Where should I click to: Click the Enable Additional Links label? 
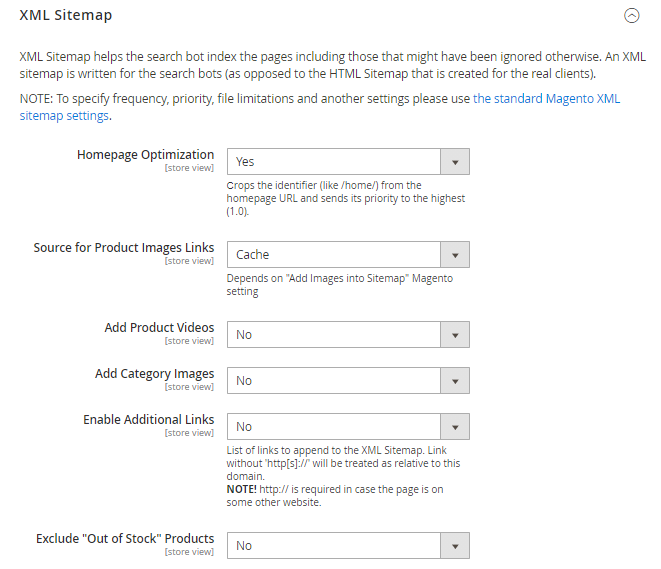[x=148, y=420]
